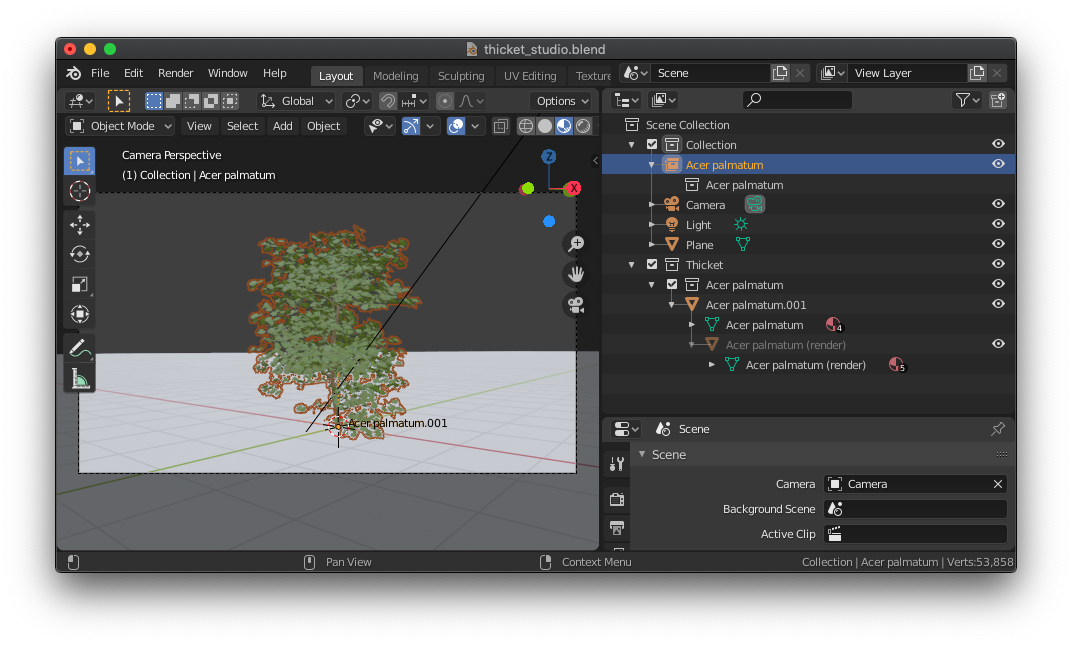Pin the properties editor with the pin icon

(997, 429)
